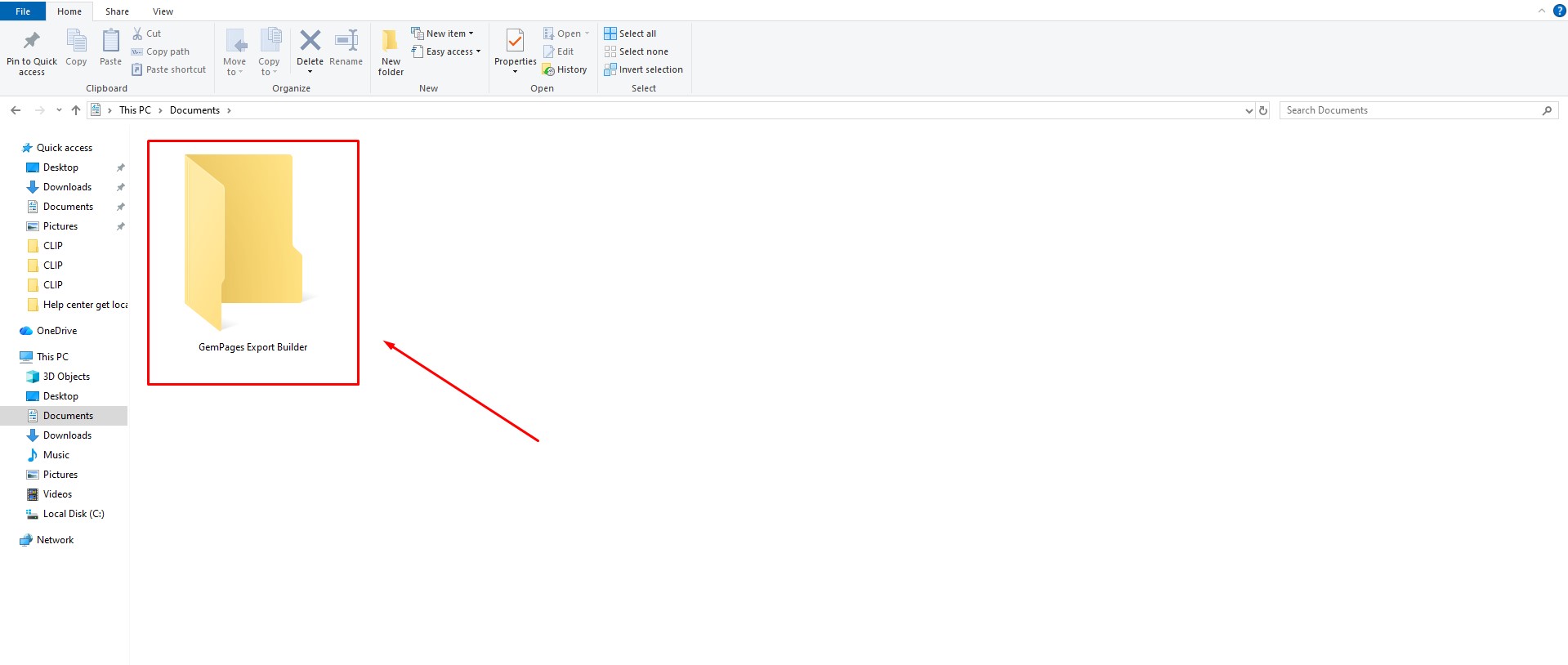
Task: Go back with the left arrow
Action: (x=16, y=110)
